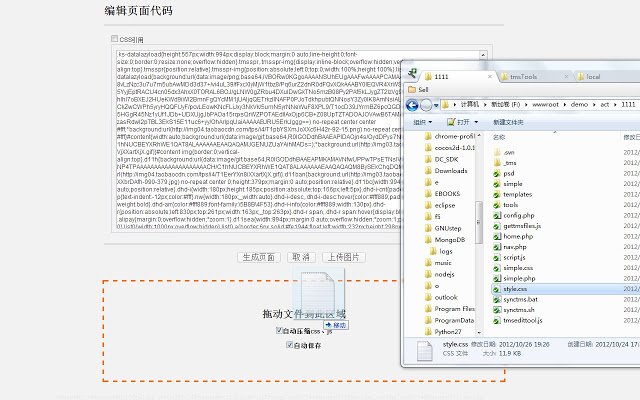Toggle the 自动压缩css、js checkbox
Image resolution: width=640 pixels, height=400 pixels.
pyautogui.click(x=280, y=330)
